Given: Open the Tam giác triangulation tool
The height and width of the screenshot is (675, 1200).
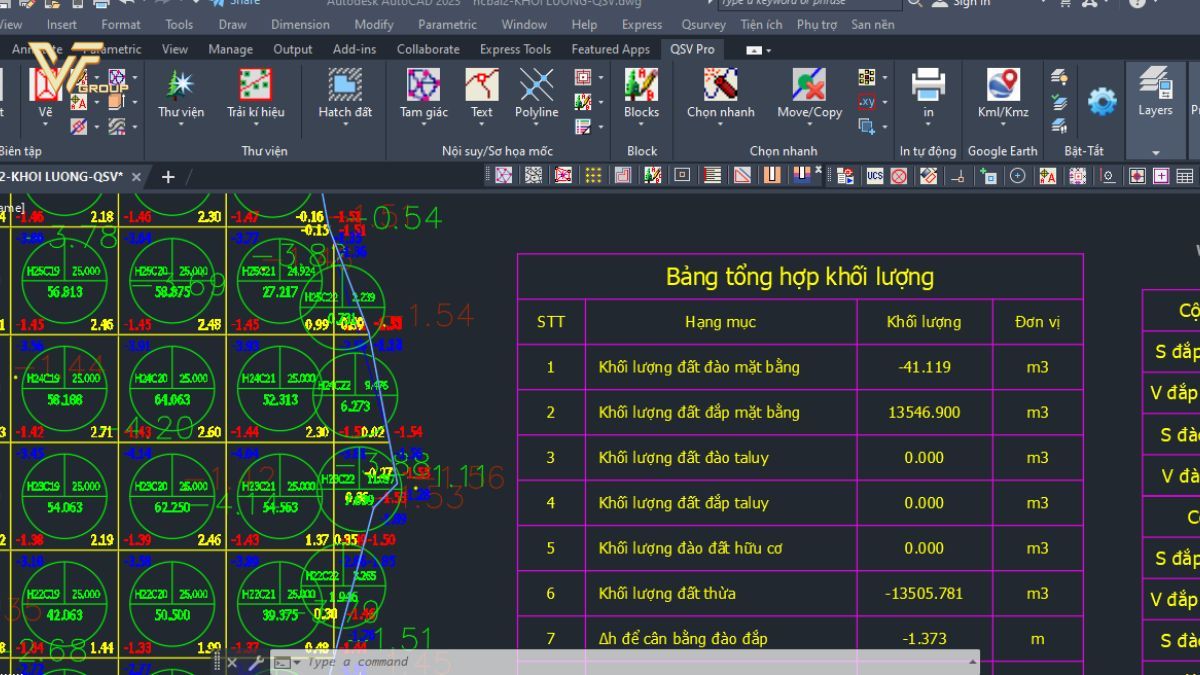Looking at the screenshot, I should click(424, 87).
